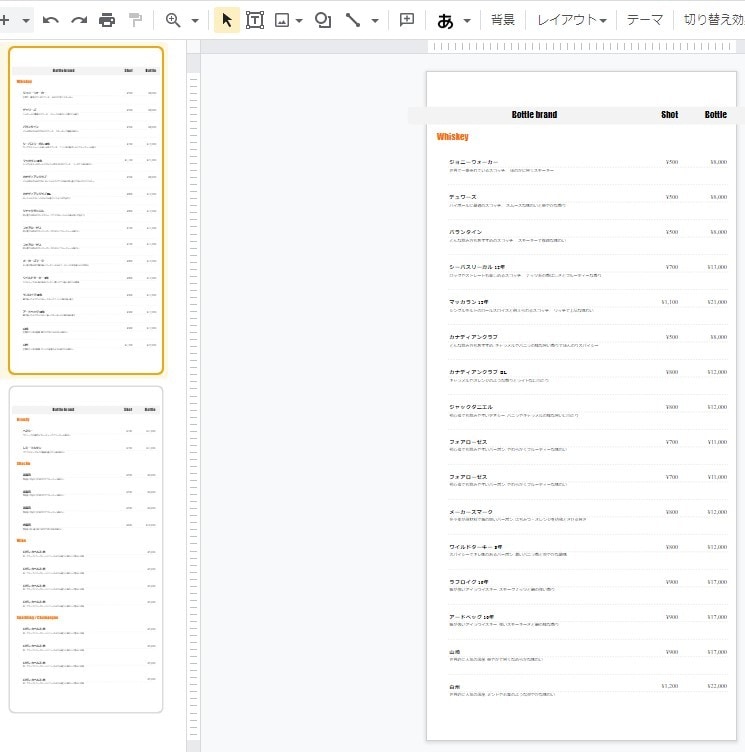Click the ジョニーウォーカー item name
Viewport: 745px width, 752px height.
(473, 162)
